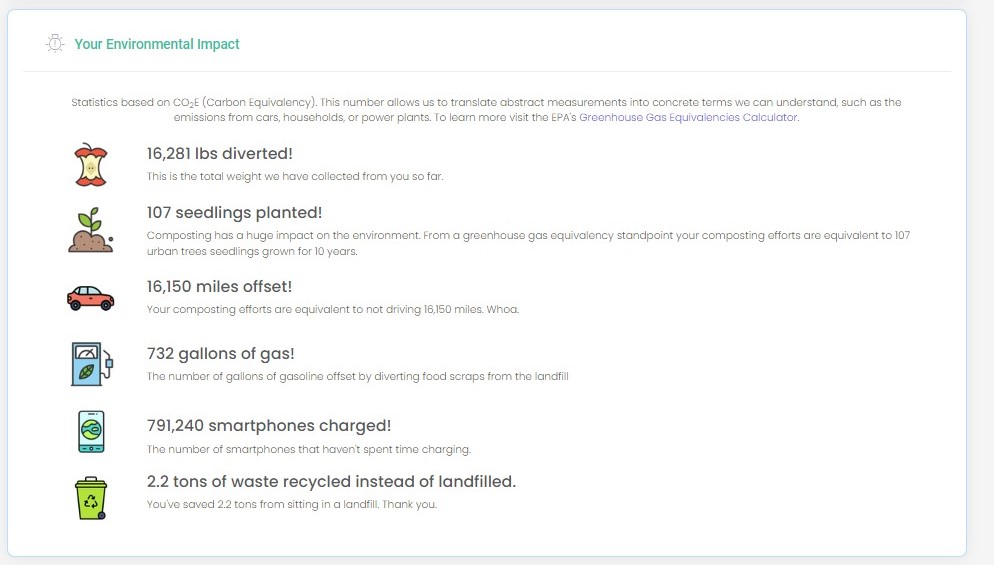Select the 16,281 lbs diverted heading
This screenshot has width=994, height=565.
click(219, 154)
